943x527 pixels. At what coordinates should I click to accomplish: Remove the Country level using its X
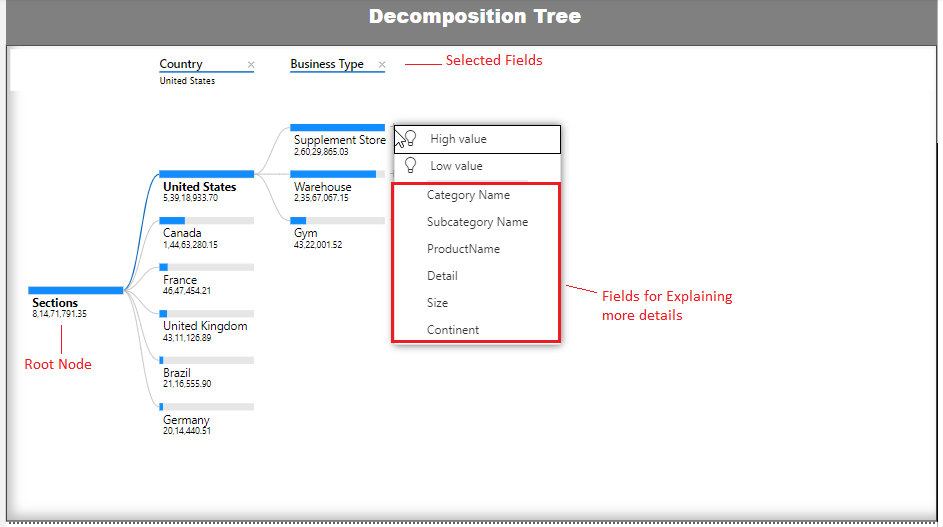click(250, 65)
